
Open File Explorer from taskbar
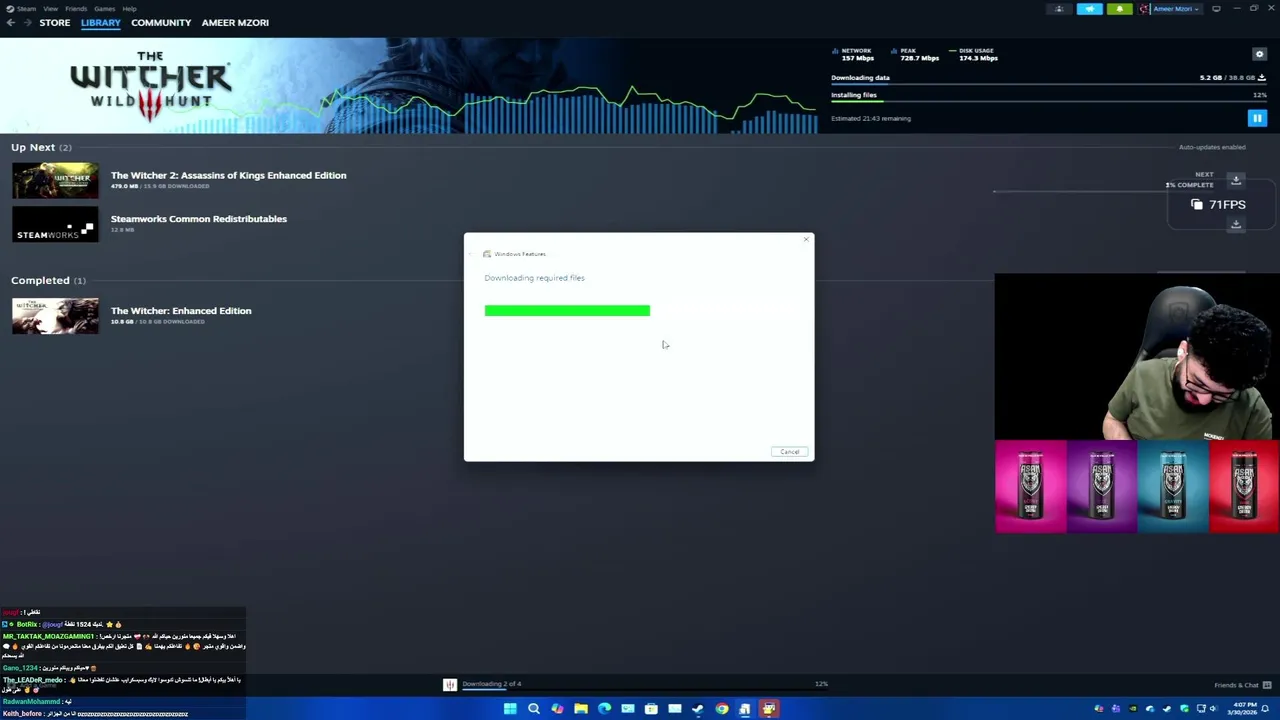tap(580, 709)
